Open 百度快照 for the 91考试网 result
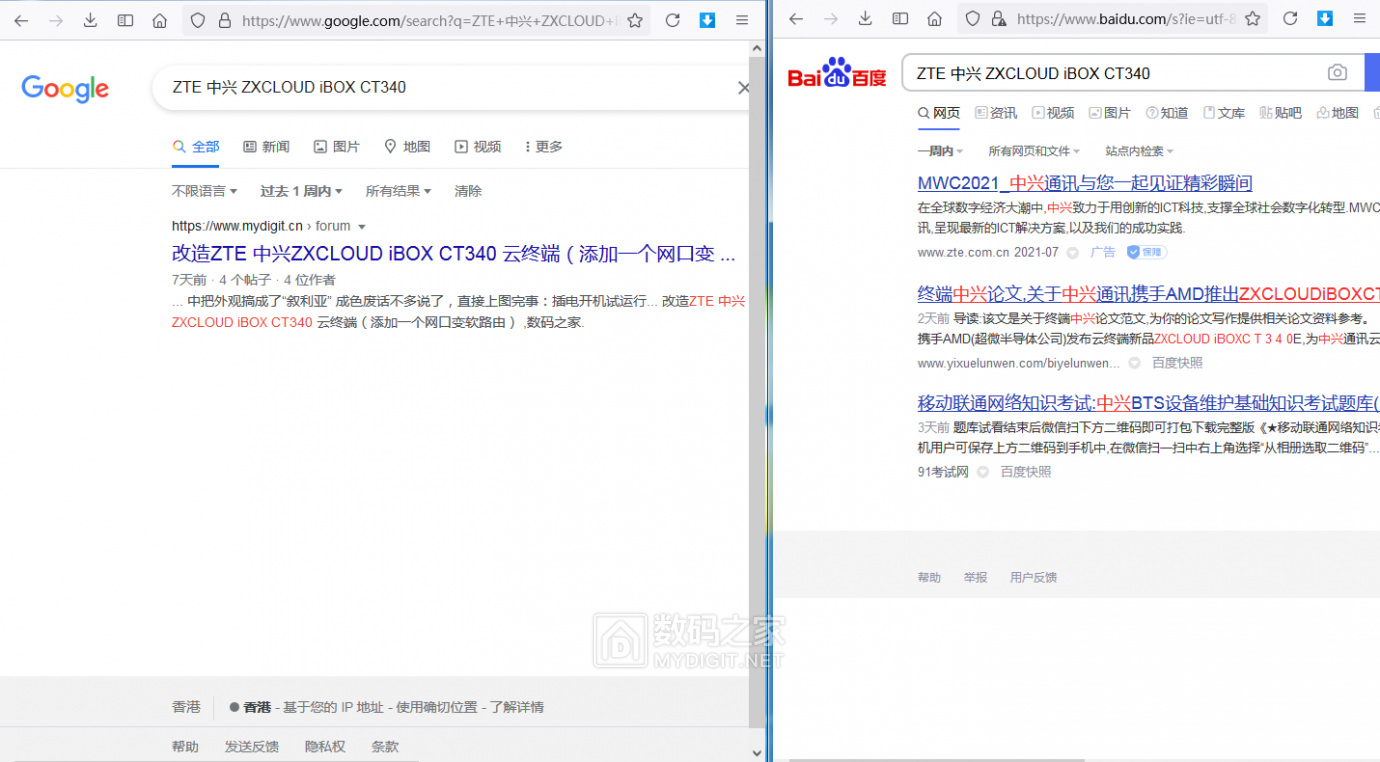 1026,472
